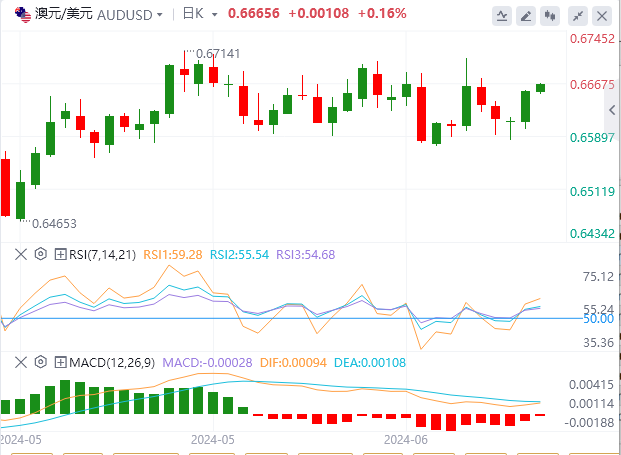Open MACD indicator settings hexagon icon
The width and height of the screenshot is (621, 455).
tap(40, 362)
